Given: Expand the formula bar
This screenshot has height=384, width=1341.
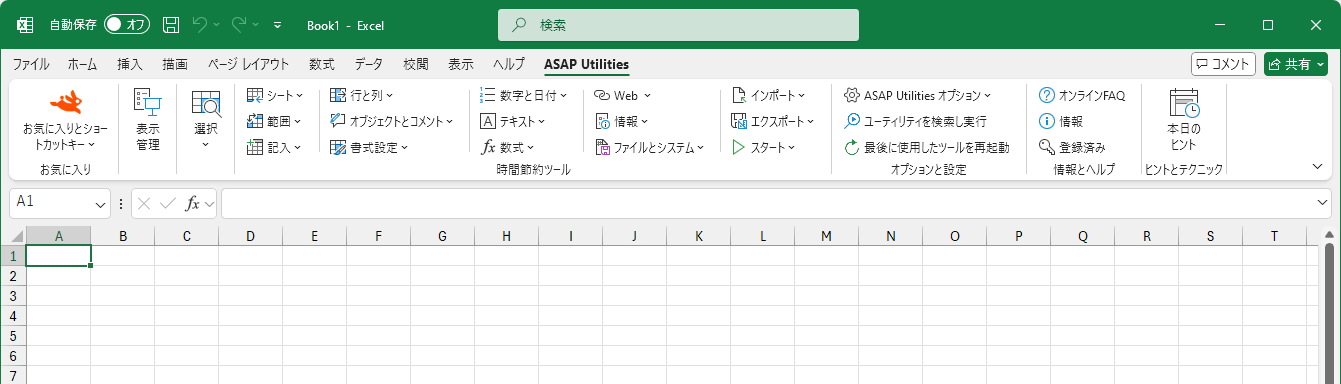Looking at the screenshot, I should coord(1323,203).
